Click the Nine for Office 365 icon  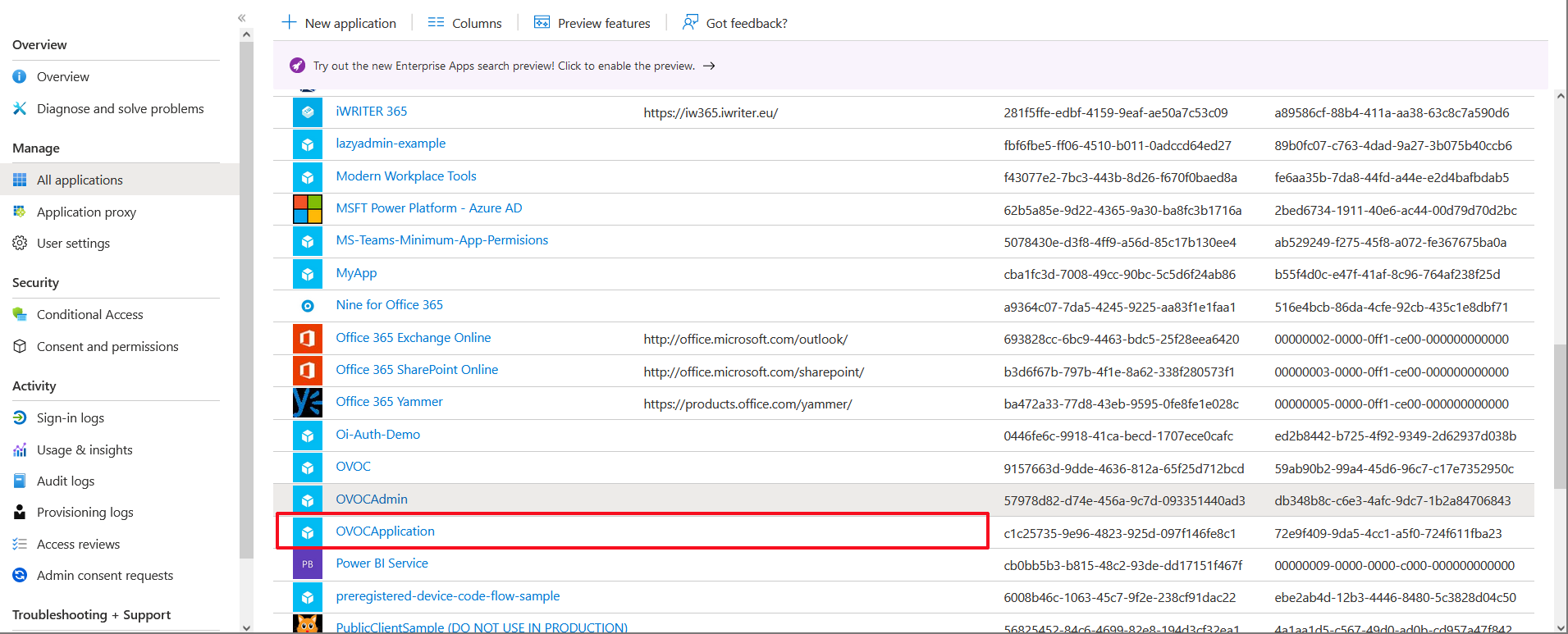(x=308, y=306)
